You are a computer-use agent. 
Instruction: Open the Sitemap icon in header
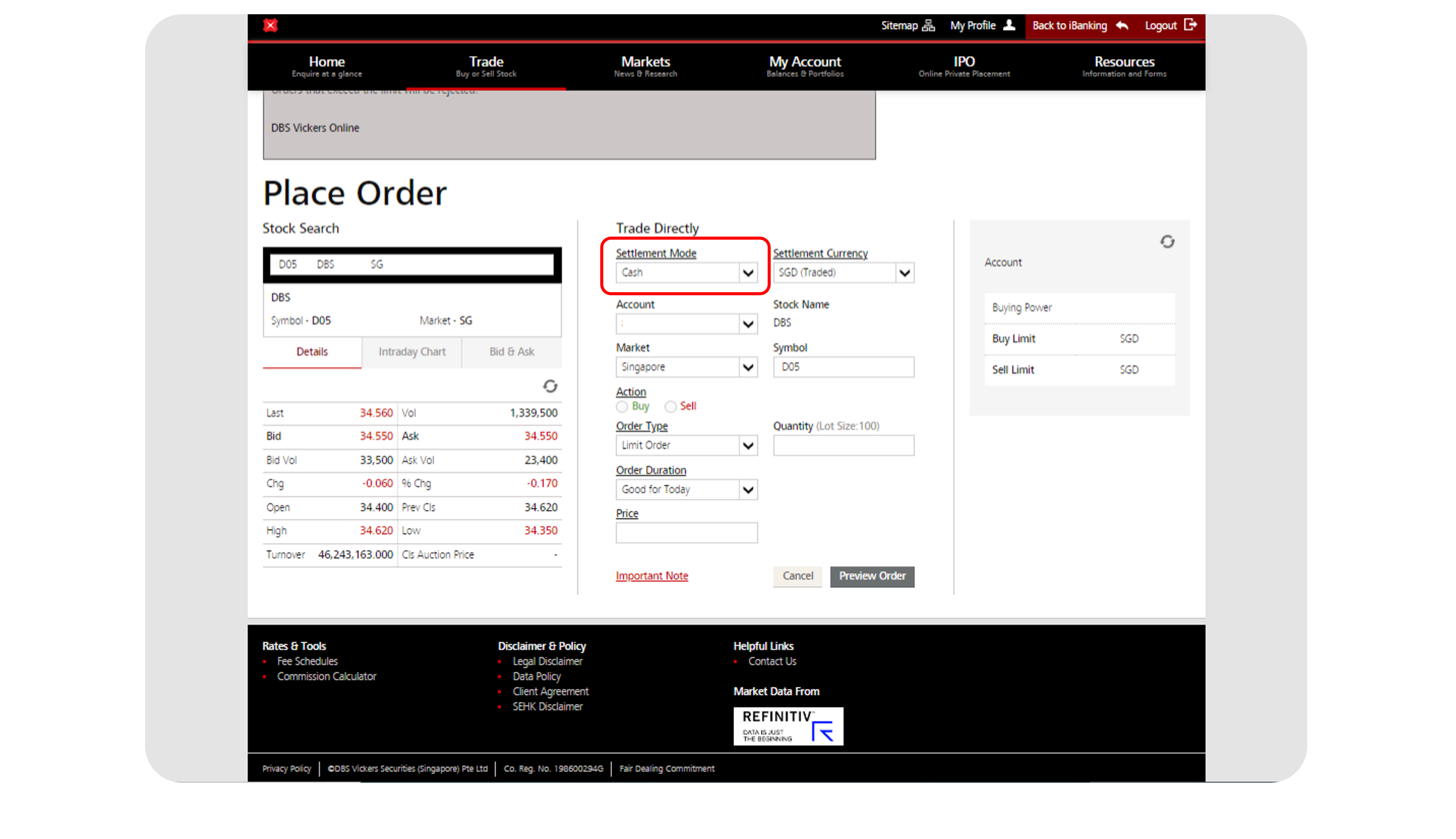[x=928, y=25]
